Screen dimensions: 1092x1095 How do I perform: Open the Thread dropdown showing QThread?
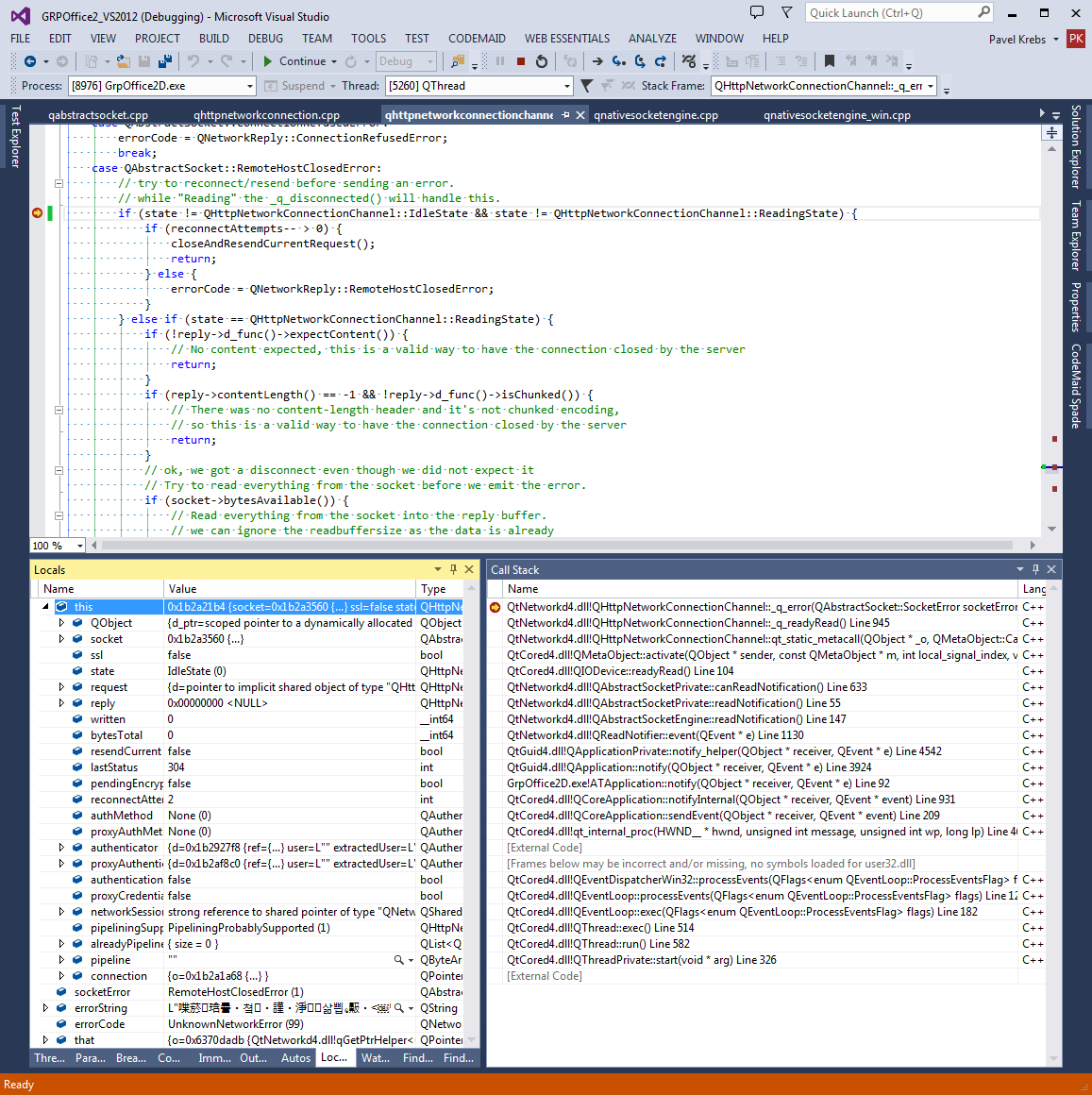pos(479,86)
